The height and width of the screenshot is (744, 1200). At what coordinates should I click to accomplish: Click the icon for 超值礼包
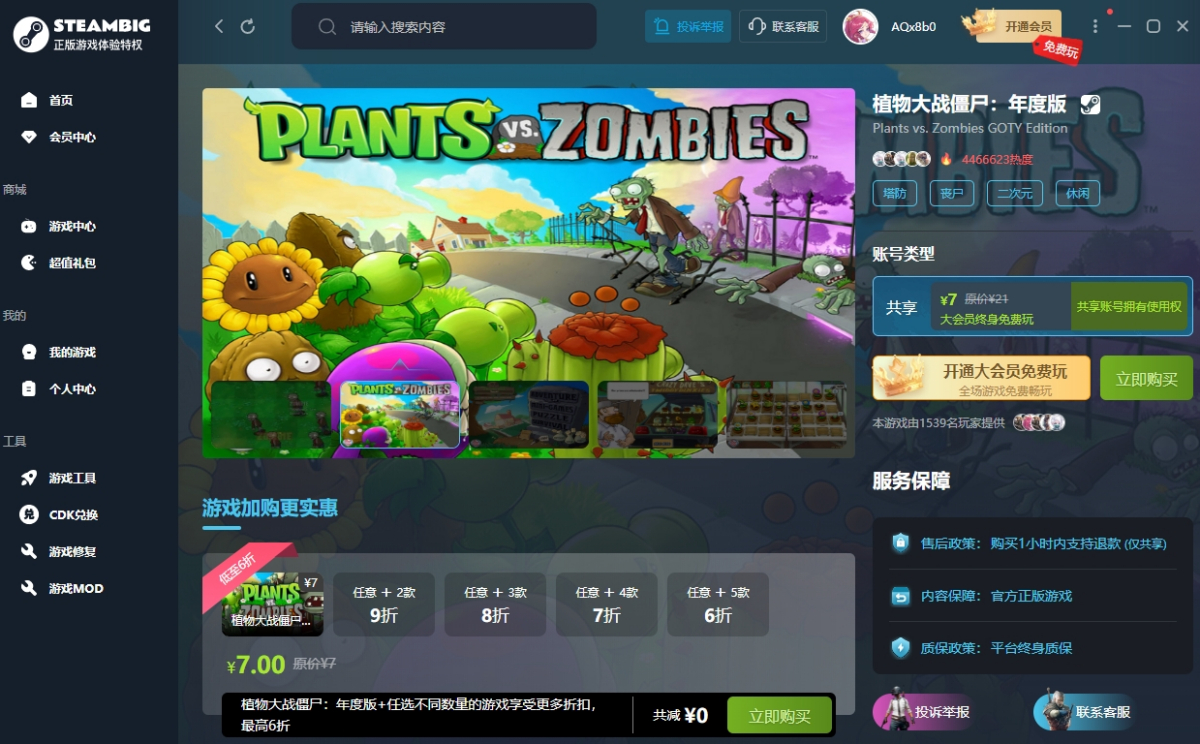pyautogui.click(x=29, y=263)
